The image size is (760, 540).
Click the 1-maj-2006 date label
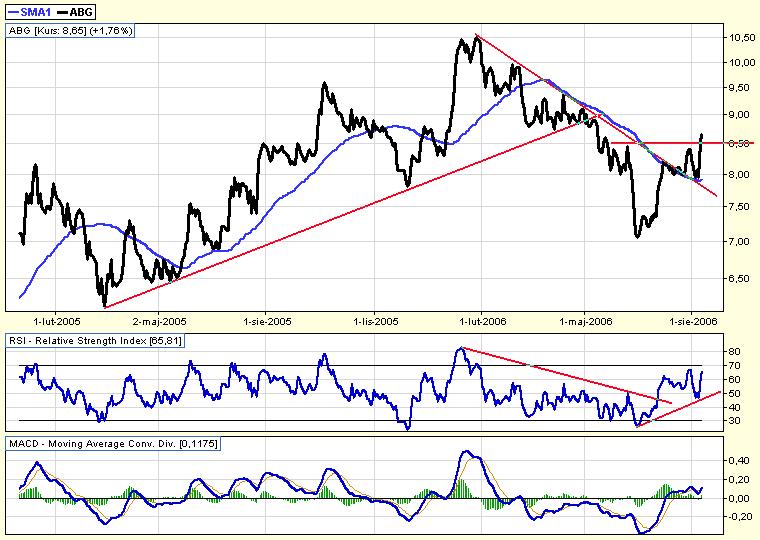pos(586,321)
